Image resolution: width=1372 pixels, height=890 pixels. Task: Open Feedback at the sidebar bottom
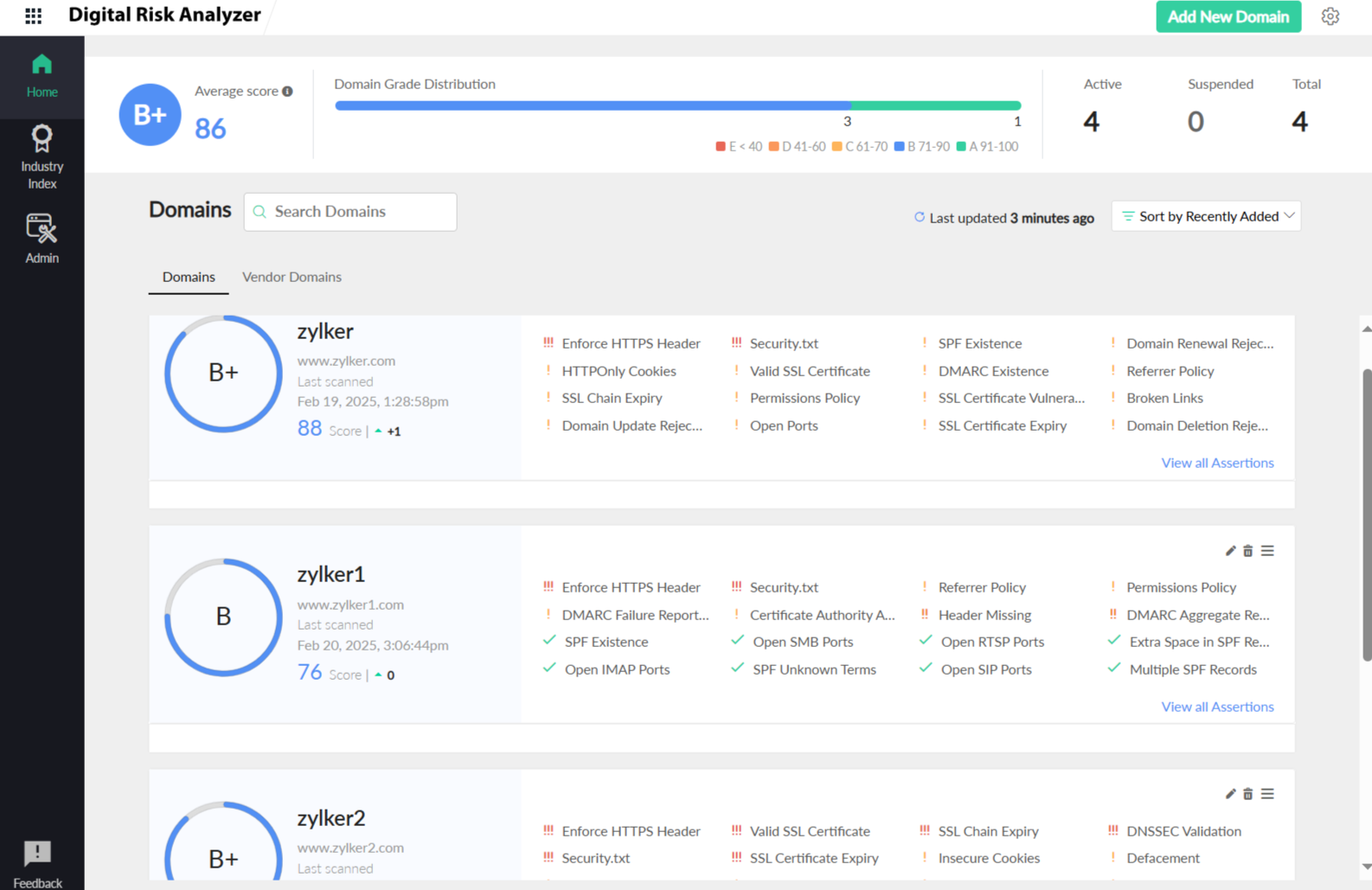(38, 864)
